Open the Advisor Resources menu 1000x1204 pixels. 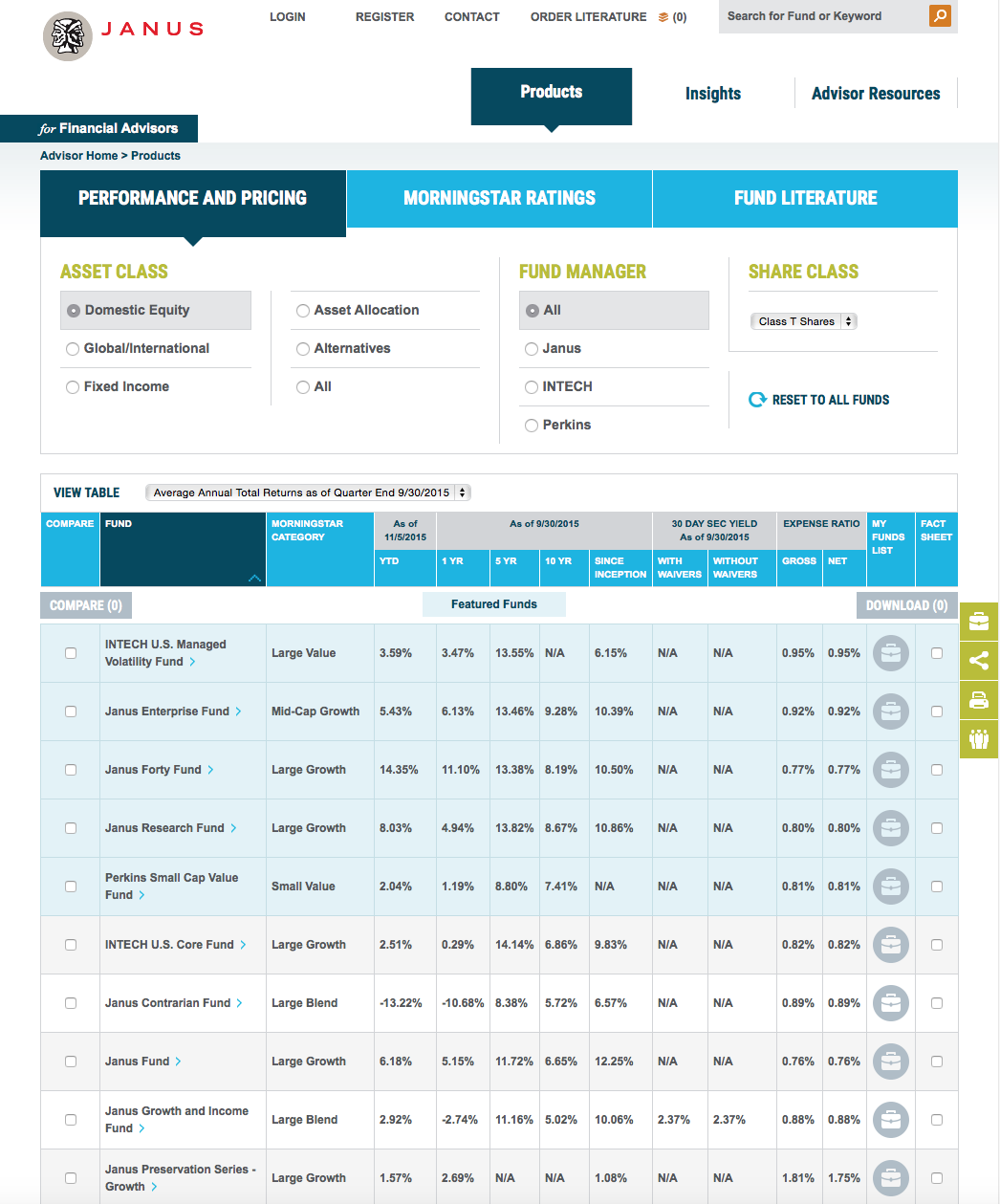(876, 94)
